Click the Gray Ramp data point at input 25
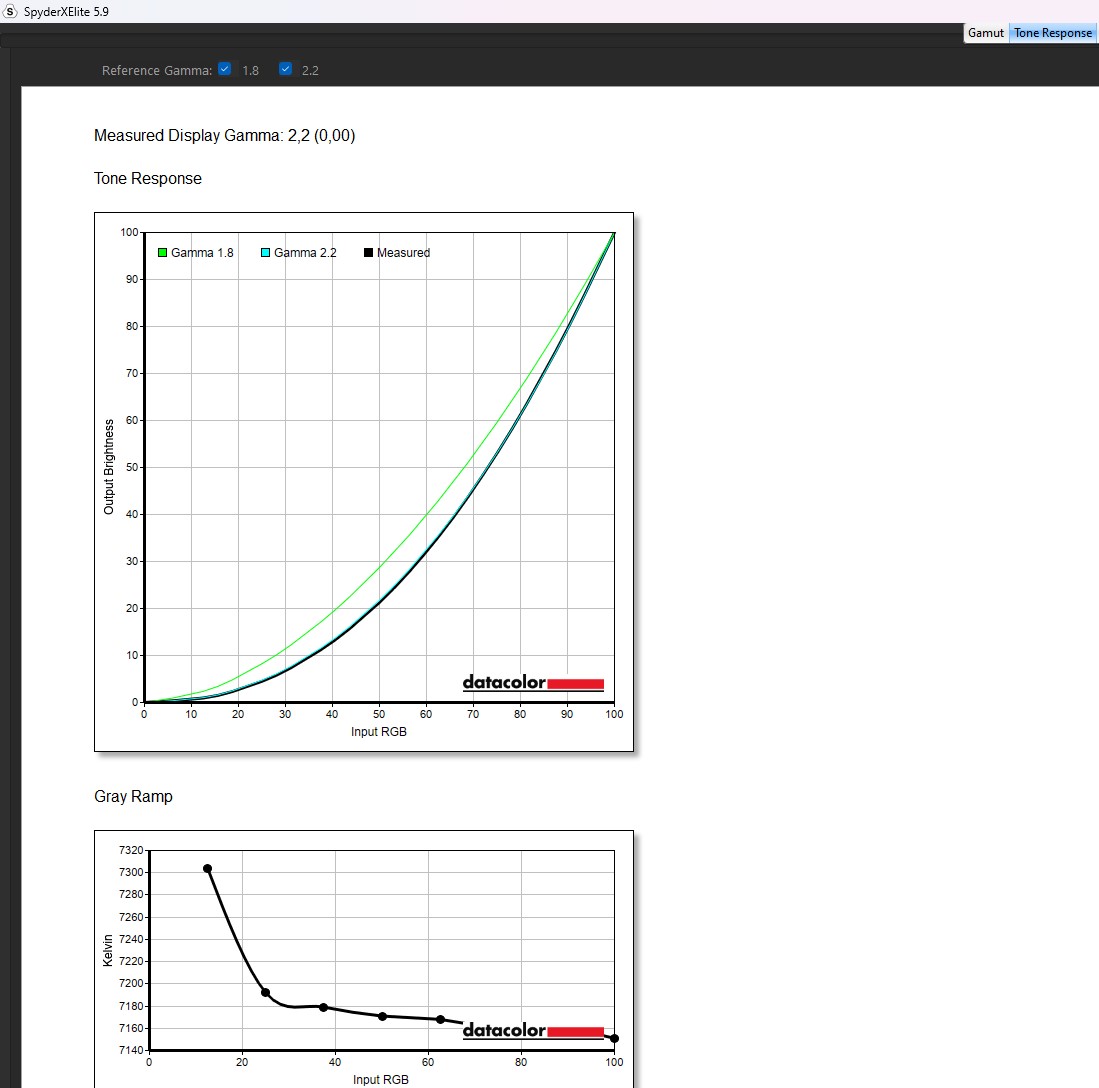 265,992
